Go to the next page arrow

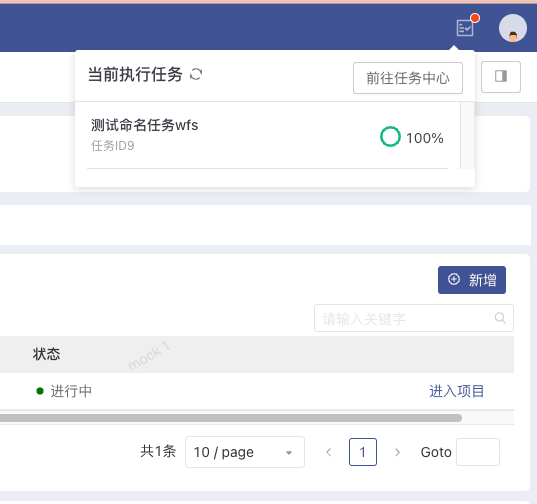click(397, 452)
